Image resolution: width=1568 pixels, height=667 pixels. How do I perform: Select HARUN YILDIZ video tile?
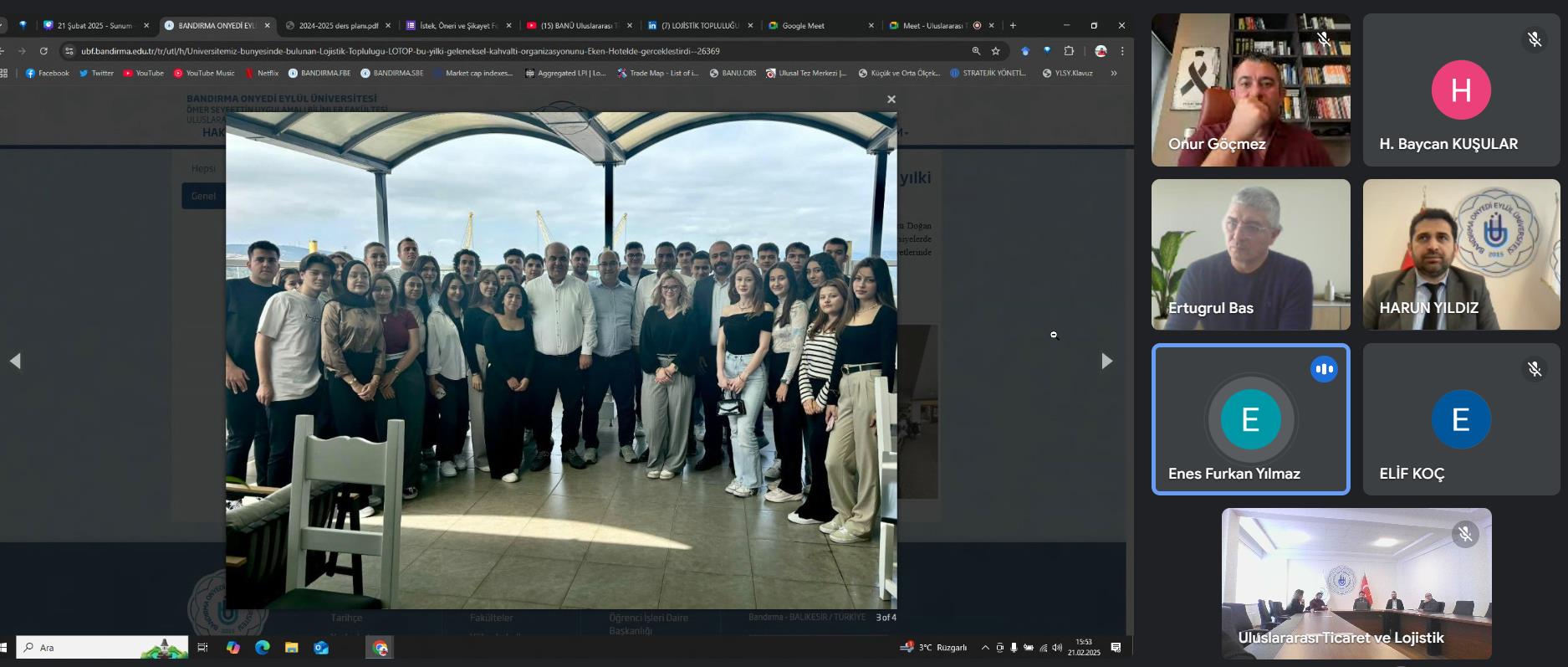1461,254
